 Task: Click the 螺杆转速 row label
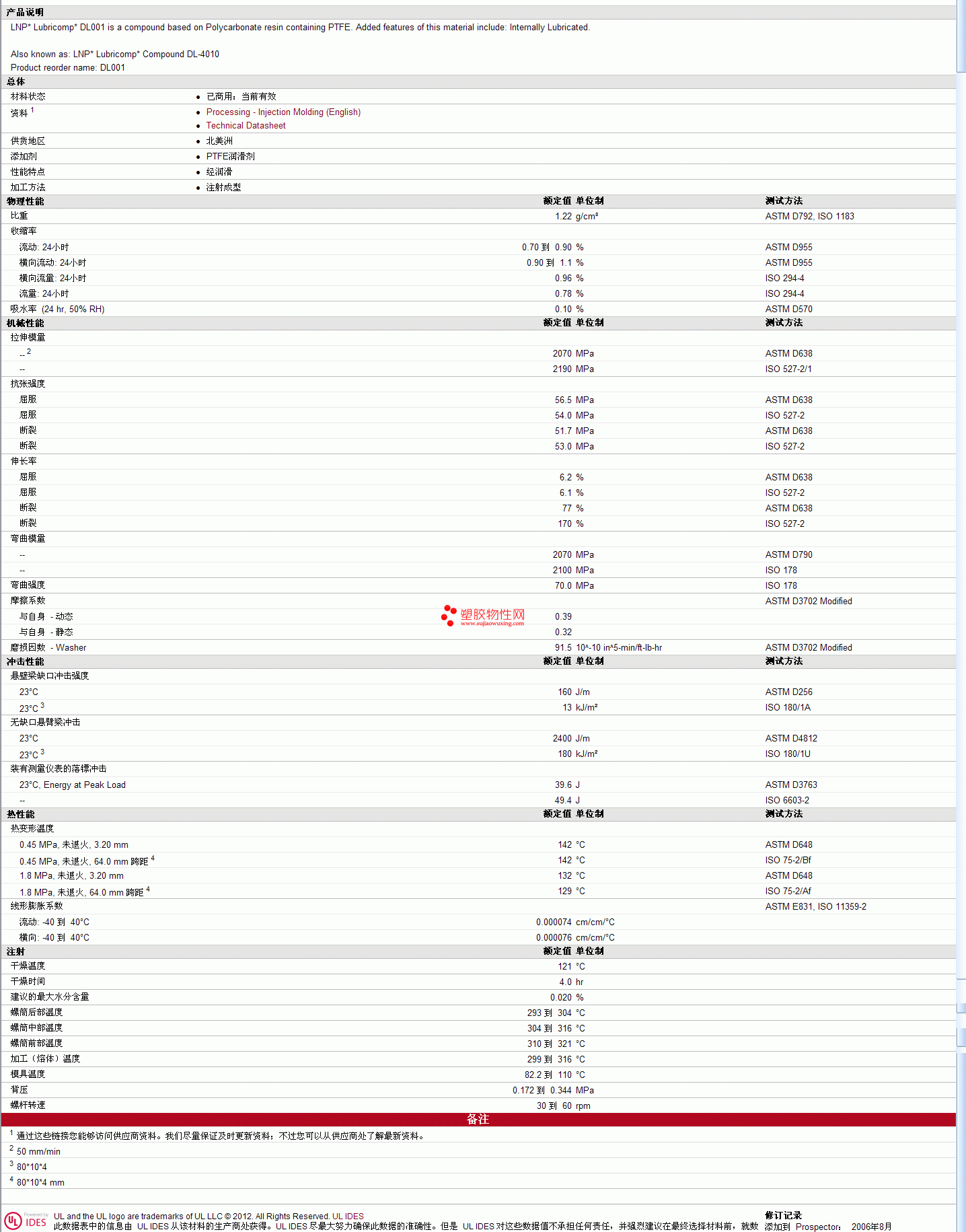[x=28, y=1106]
